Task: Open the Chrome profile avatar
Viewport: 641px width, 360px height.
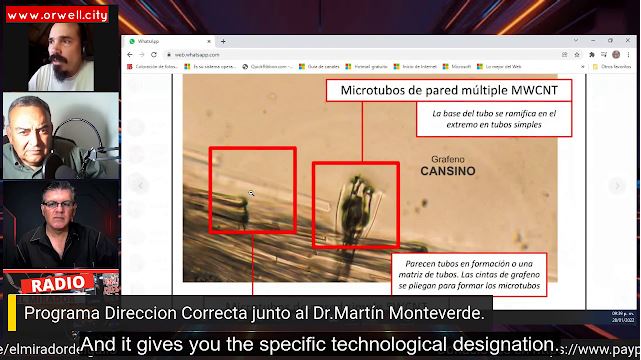Action: click(x=616, y=54)
